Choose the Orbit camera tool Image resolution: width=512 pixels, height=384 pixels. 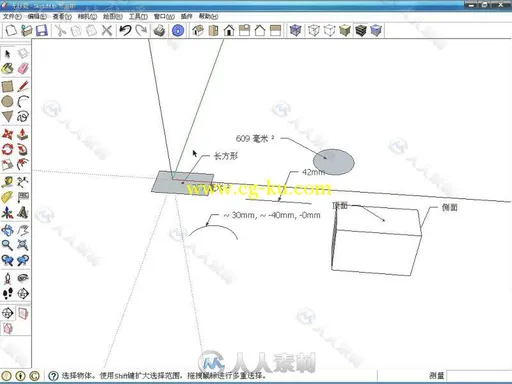click(x=7, y=230)
